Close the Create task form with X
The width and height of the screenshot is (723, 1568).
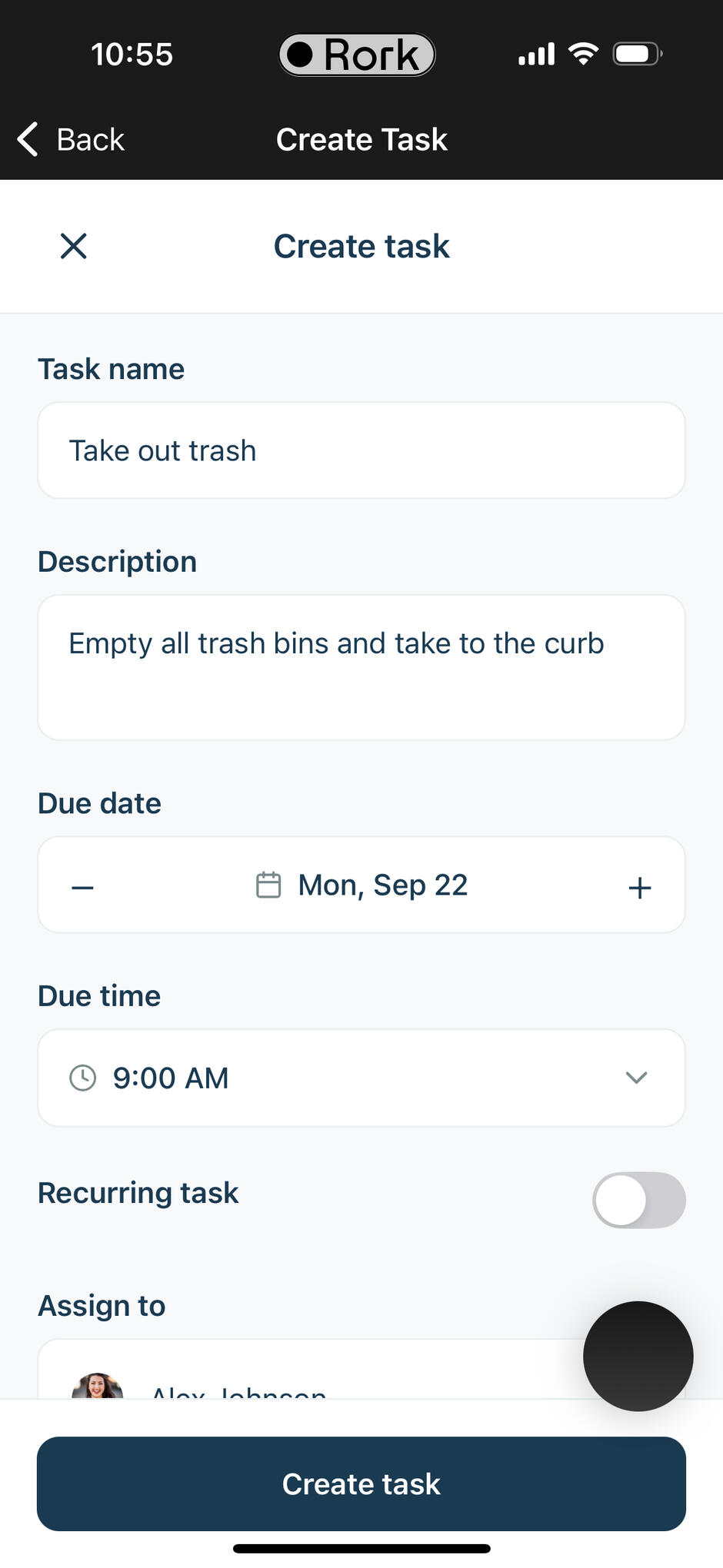tap(74, 247)
